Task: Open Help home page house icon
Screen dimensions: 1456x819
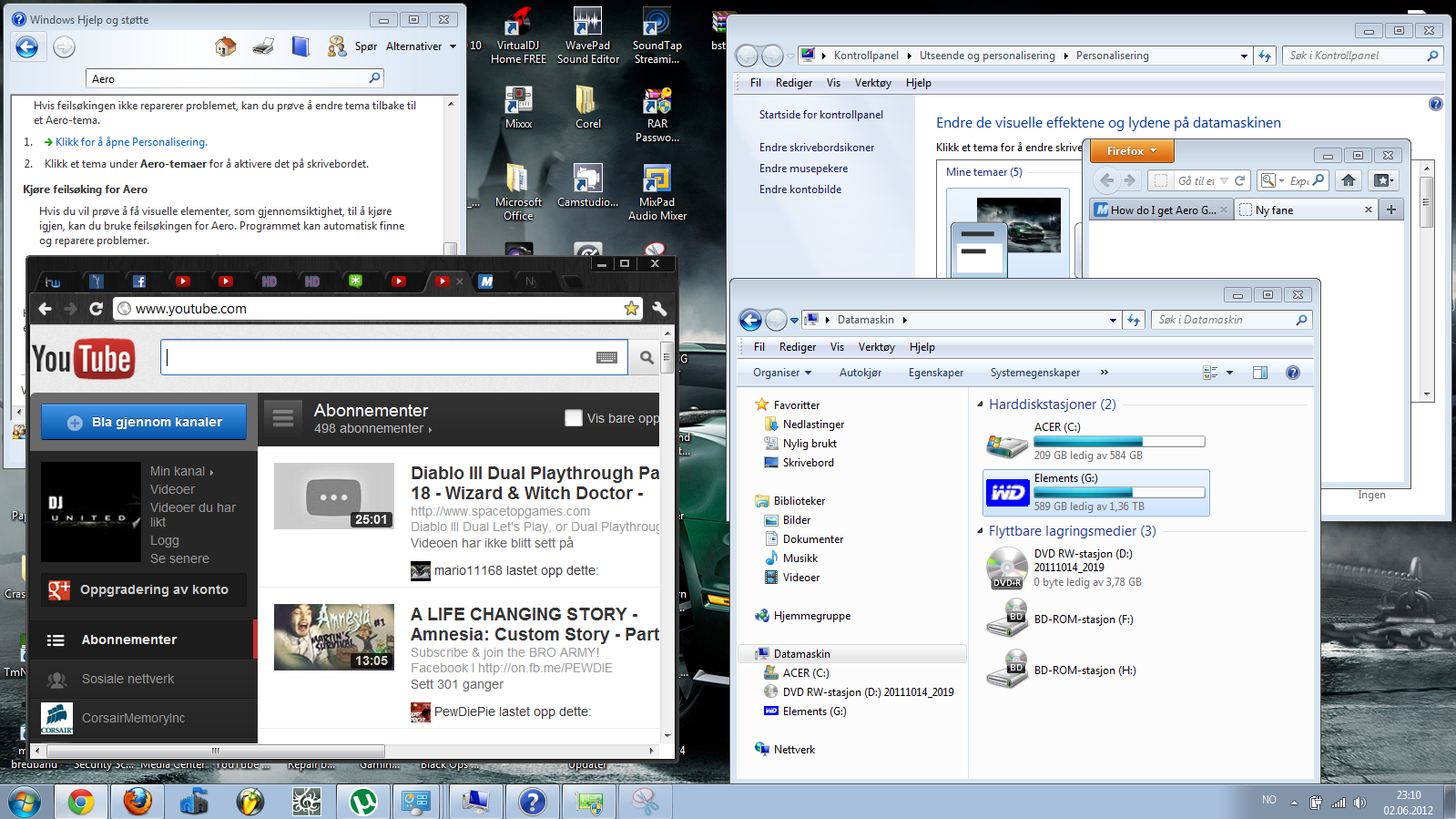Action: pos(226,46)
